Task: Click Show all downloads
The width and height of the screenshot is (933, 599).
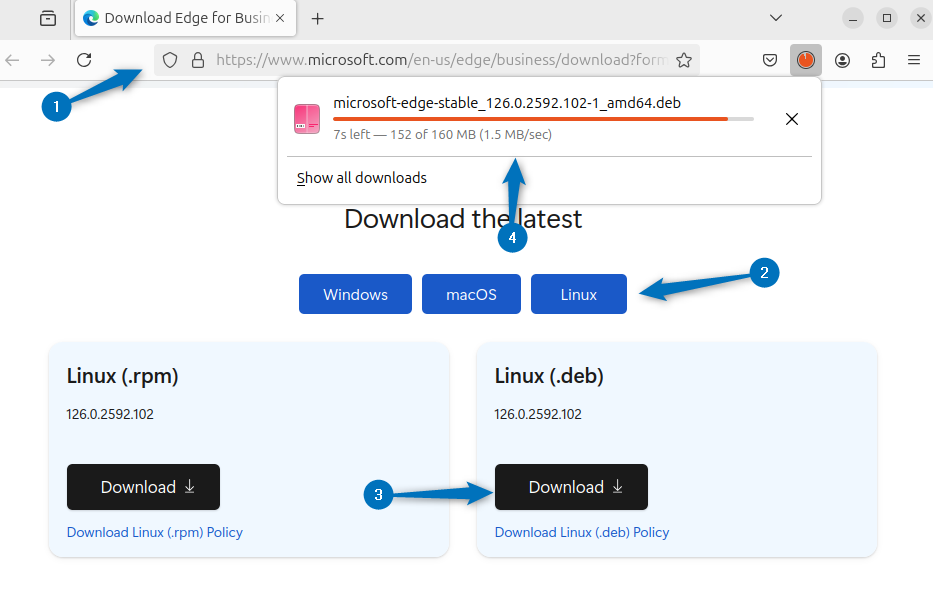Action: click(360, 177)
